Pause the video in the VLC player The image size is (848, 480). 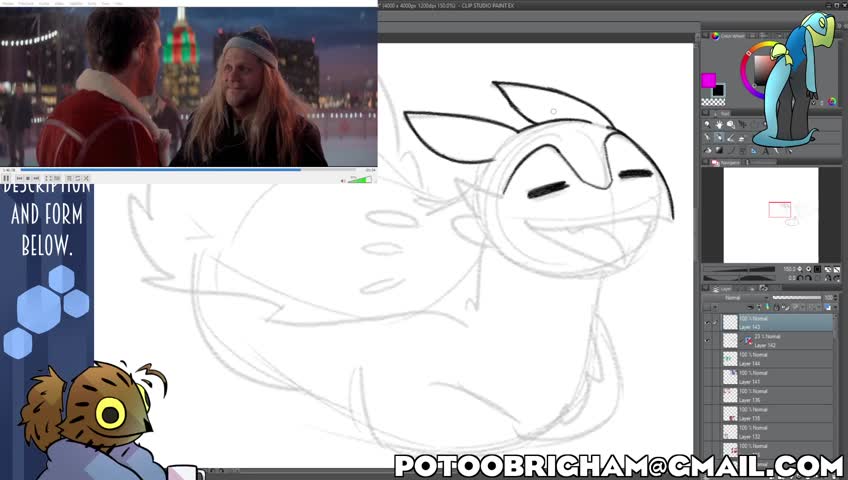[x=6, y=179]
